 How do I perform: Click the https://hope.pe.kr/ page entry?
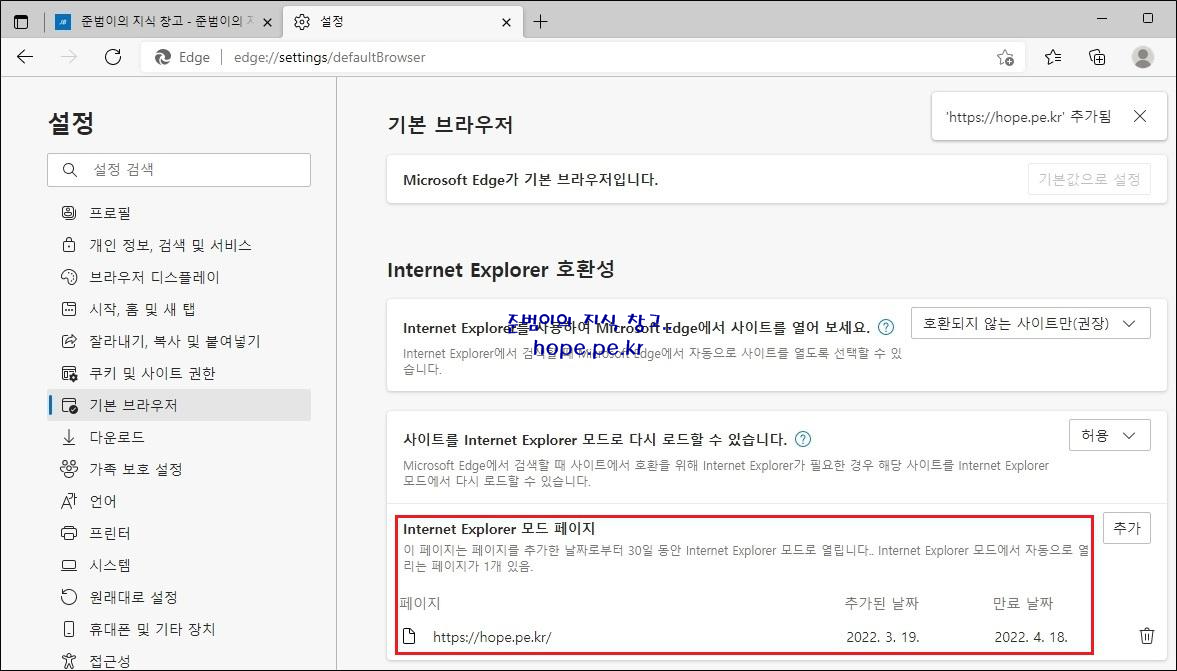click(x=492, y=637)
